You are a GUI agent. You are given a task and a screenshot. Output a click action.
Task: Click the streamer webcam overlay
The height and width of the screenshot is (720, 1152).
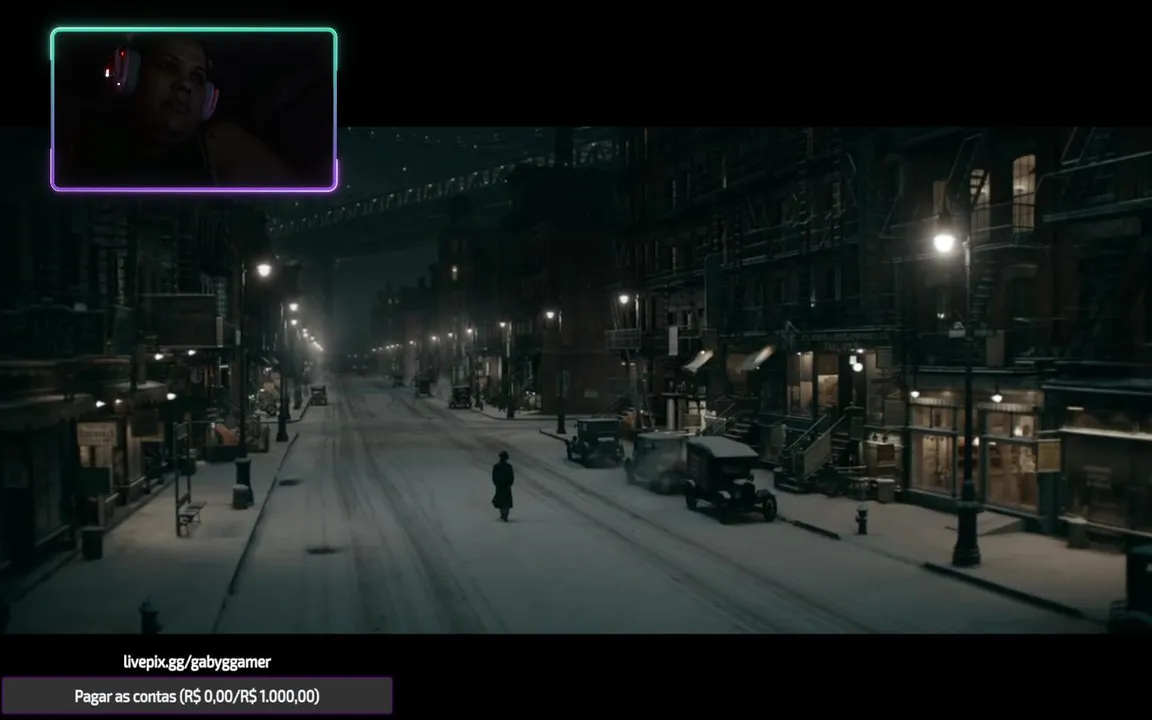[194, 109]
